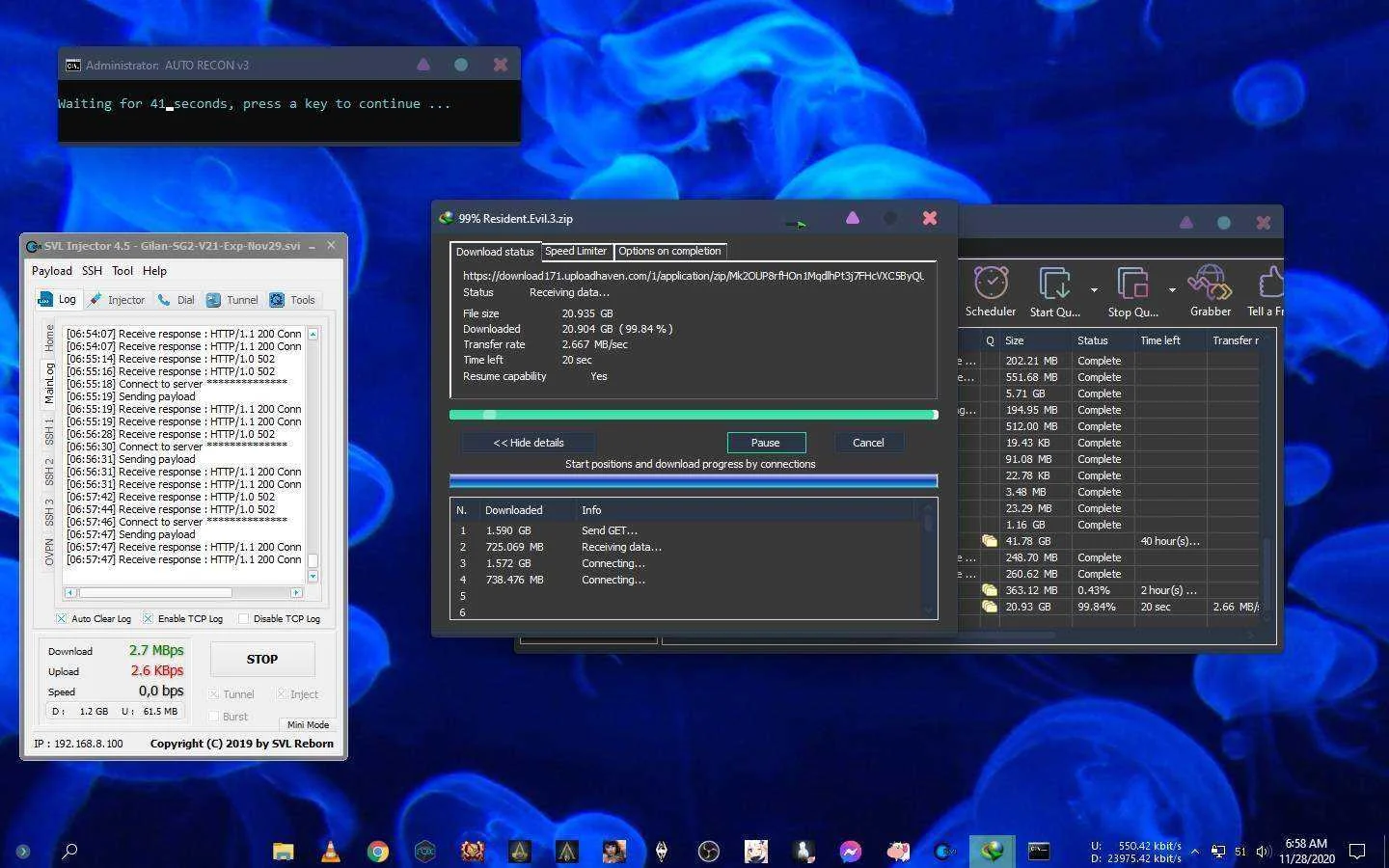Enable the Disable TCP Log checkbox

243,618
